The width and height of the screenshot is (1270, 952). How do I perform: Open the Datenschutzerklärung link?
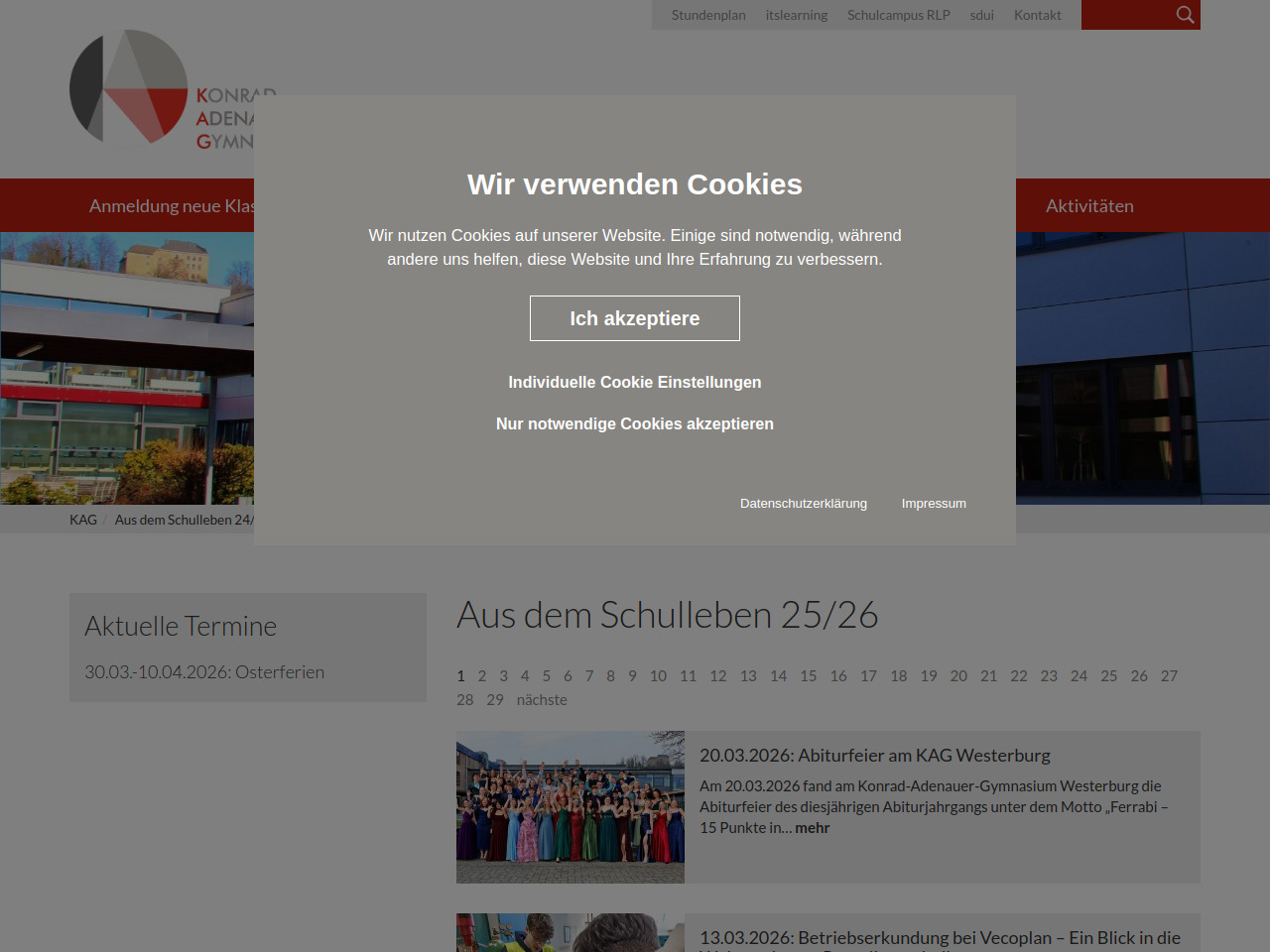[x=803, y=504]
